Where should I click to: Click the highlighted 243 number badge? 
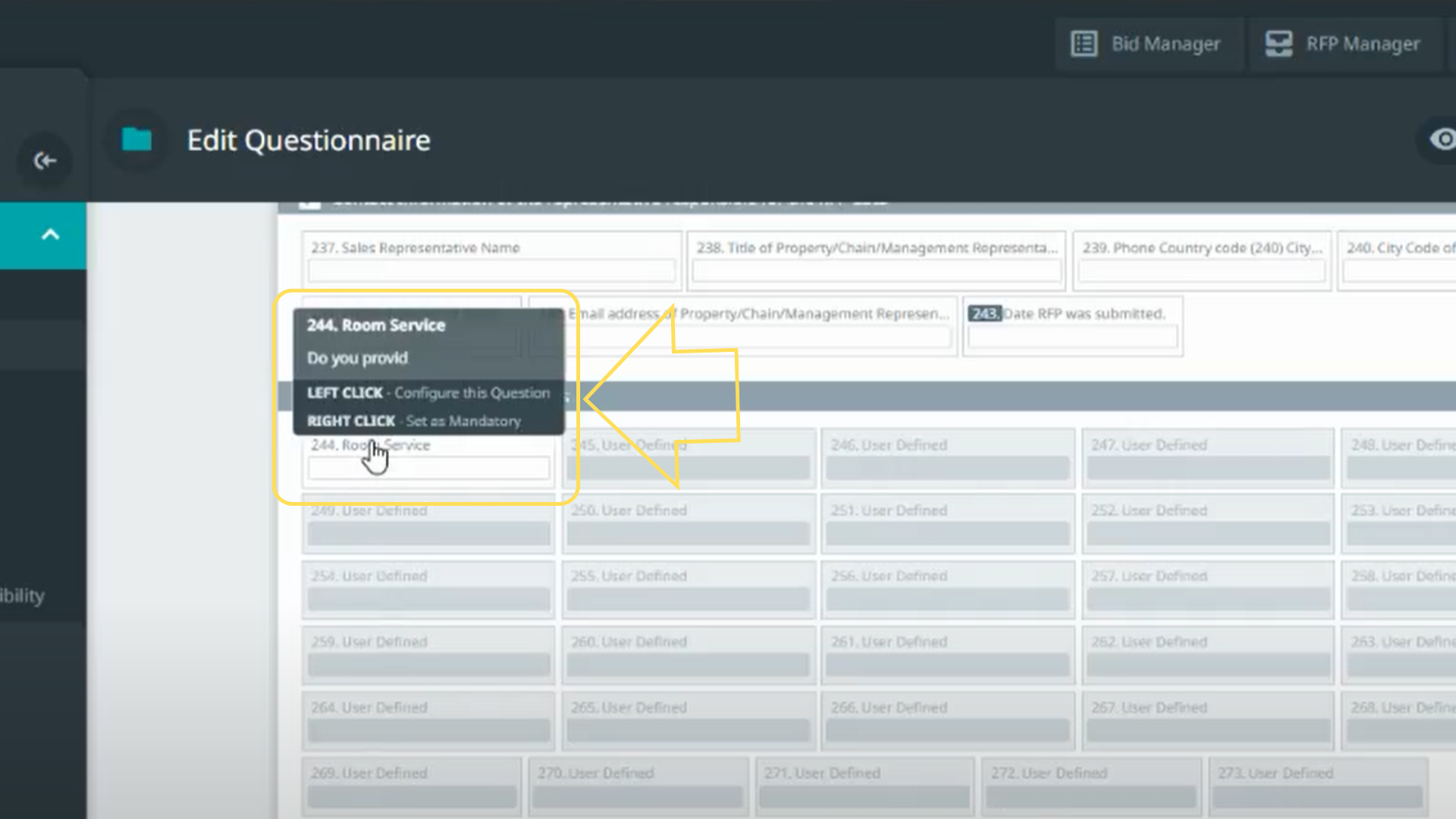pos(984,314)
